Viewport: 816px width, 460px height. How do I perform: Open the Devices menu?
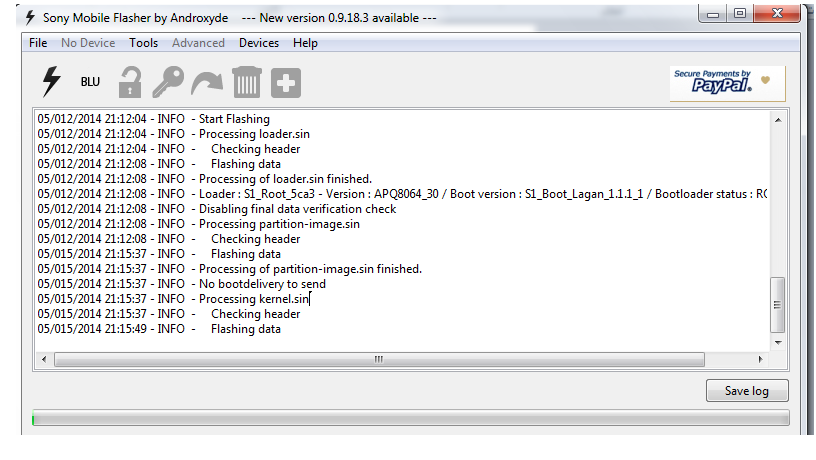[259, 43]
